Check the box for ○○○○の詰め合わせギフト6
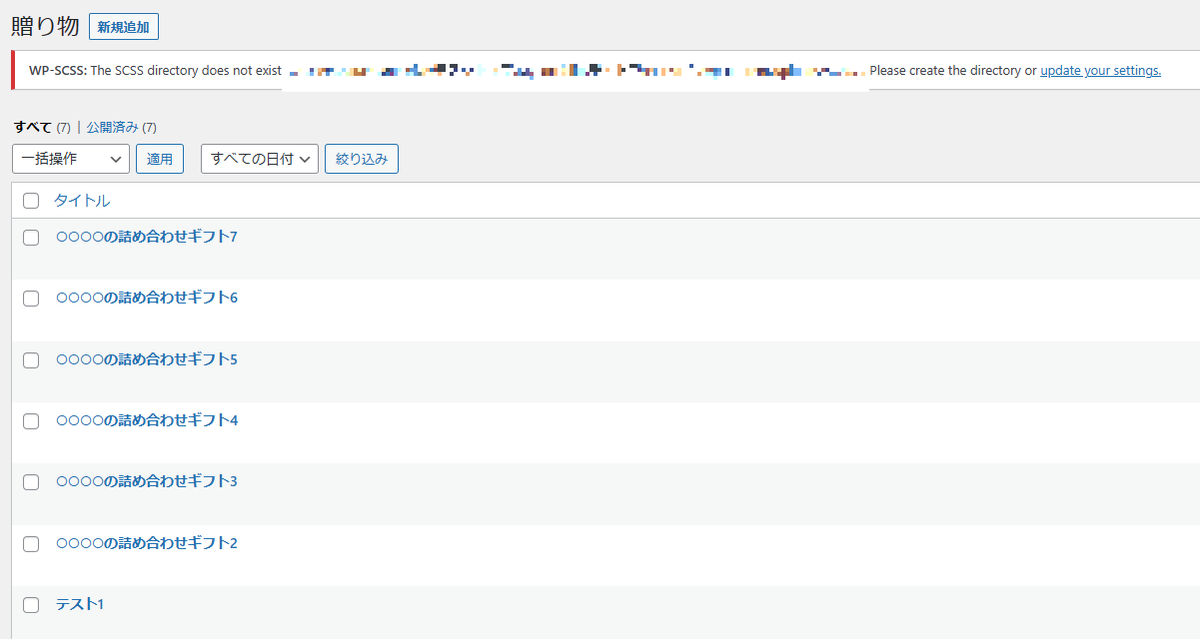This screenshot has width=1200, height=639. click(31, 299)
